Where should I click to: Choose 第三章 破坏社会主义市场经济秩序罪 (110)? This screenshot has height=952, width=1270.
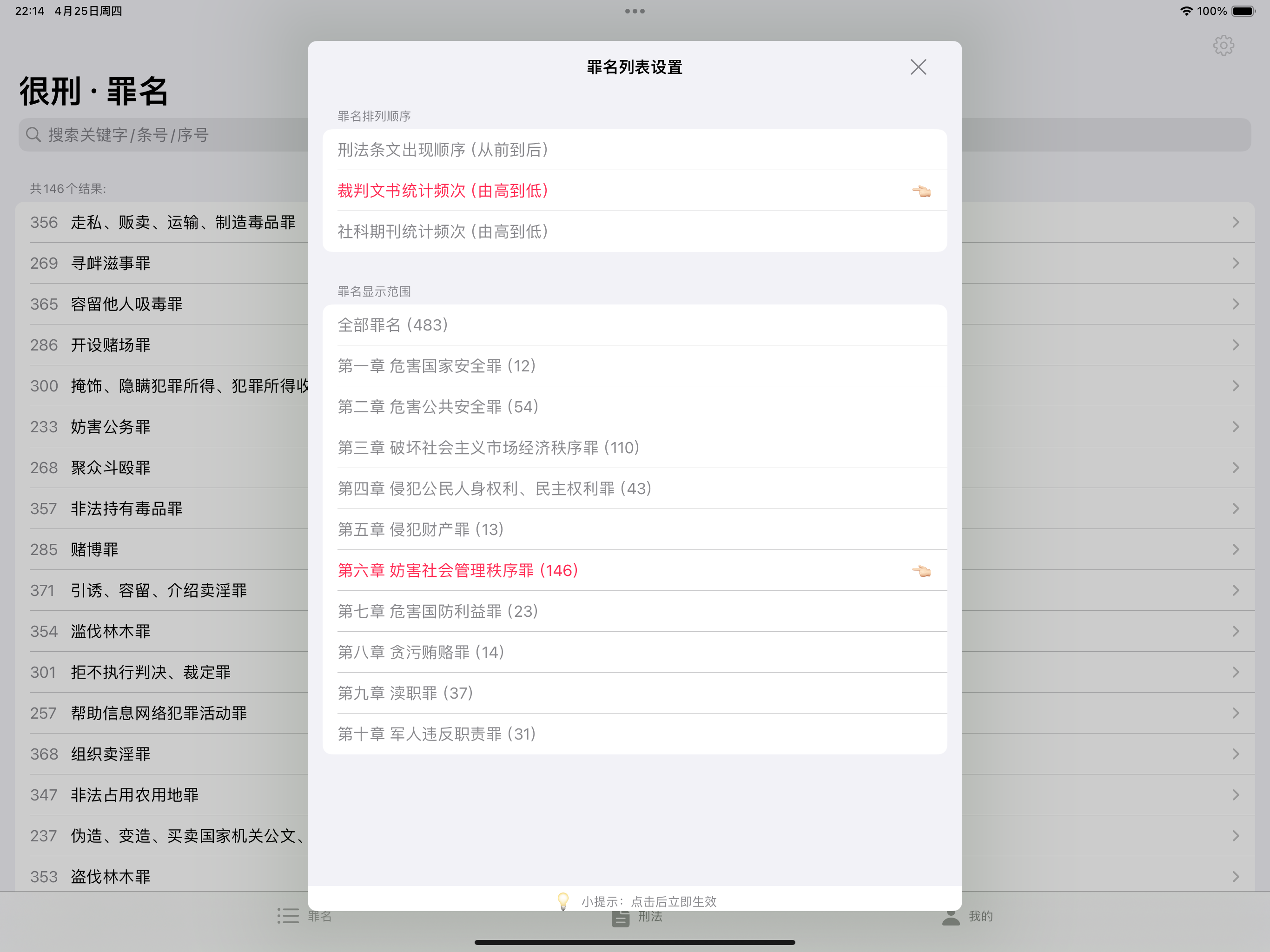[635, 447]
